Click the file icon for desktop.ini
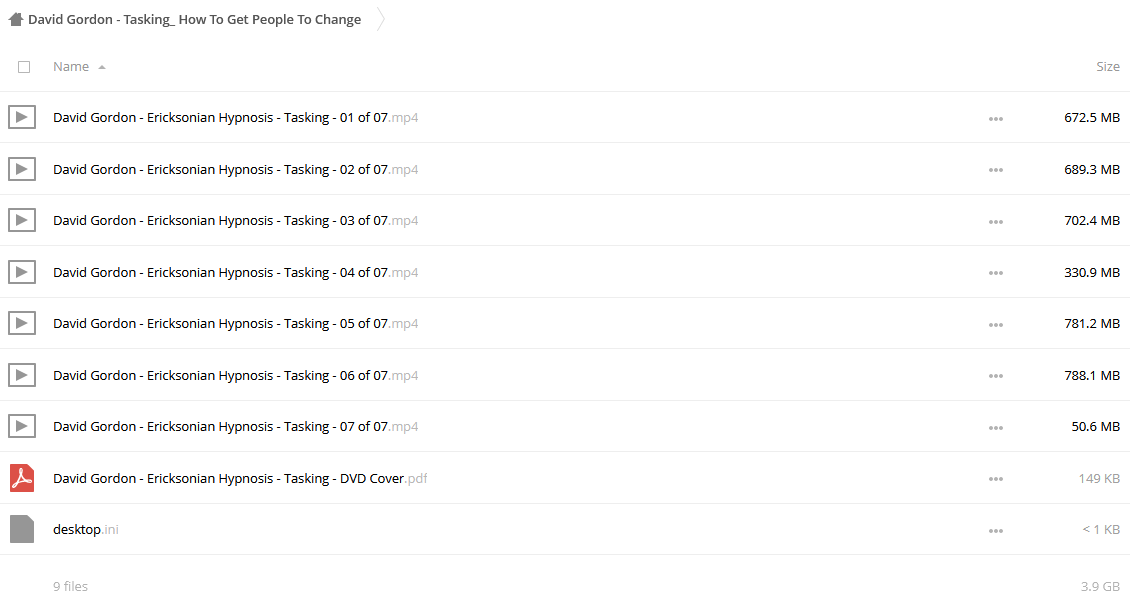 click(22, 529)
